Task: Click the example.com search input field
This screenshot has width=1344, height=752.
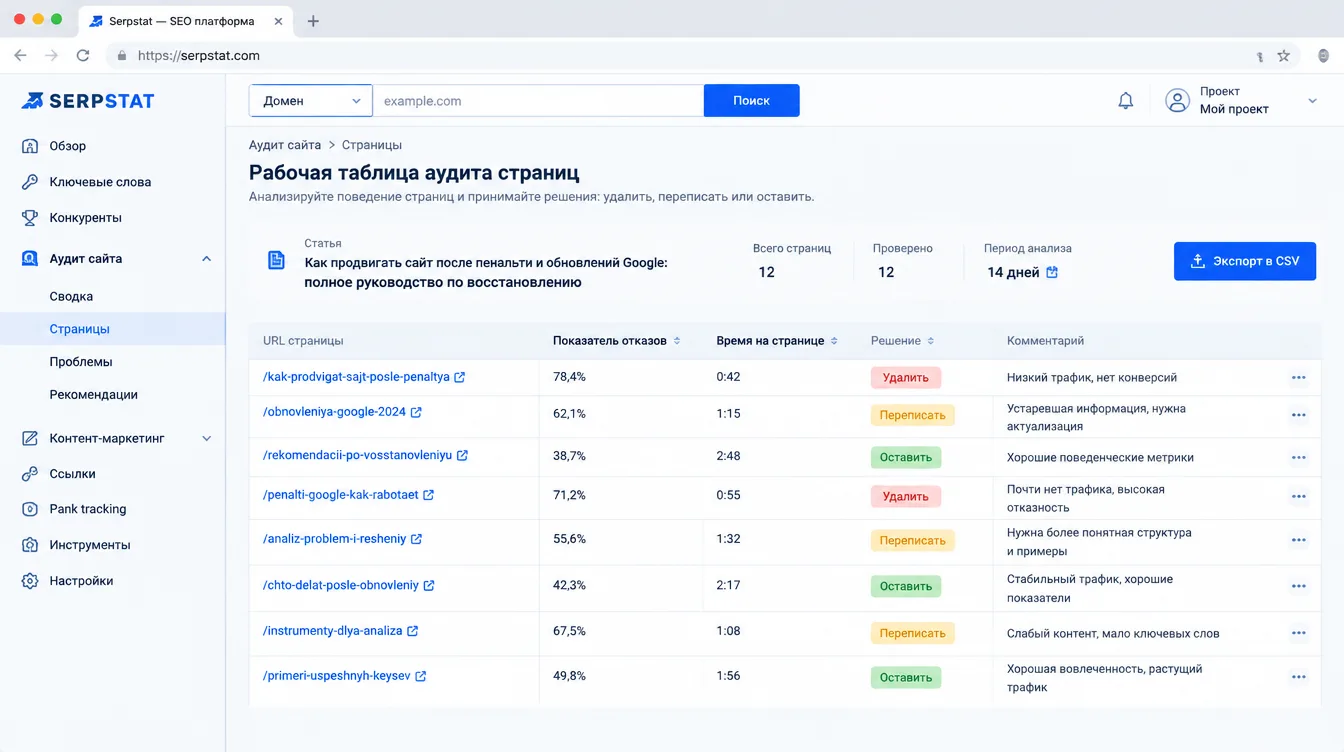Action: click(x=538, y=101)
